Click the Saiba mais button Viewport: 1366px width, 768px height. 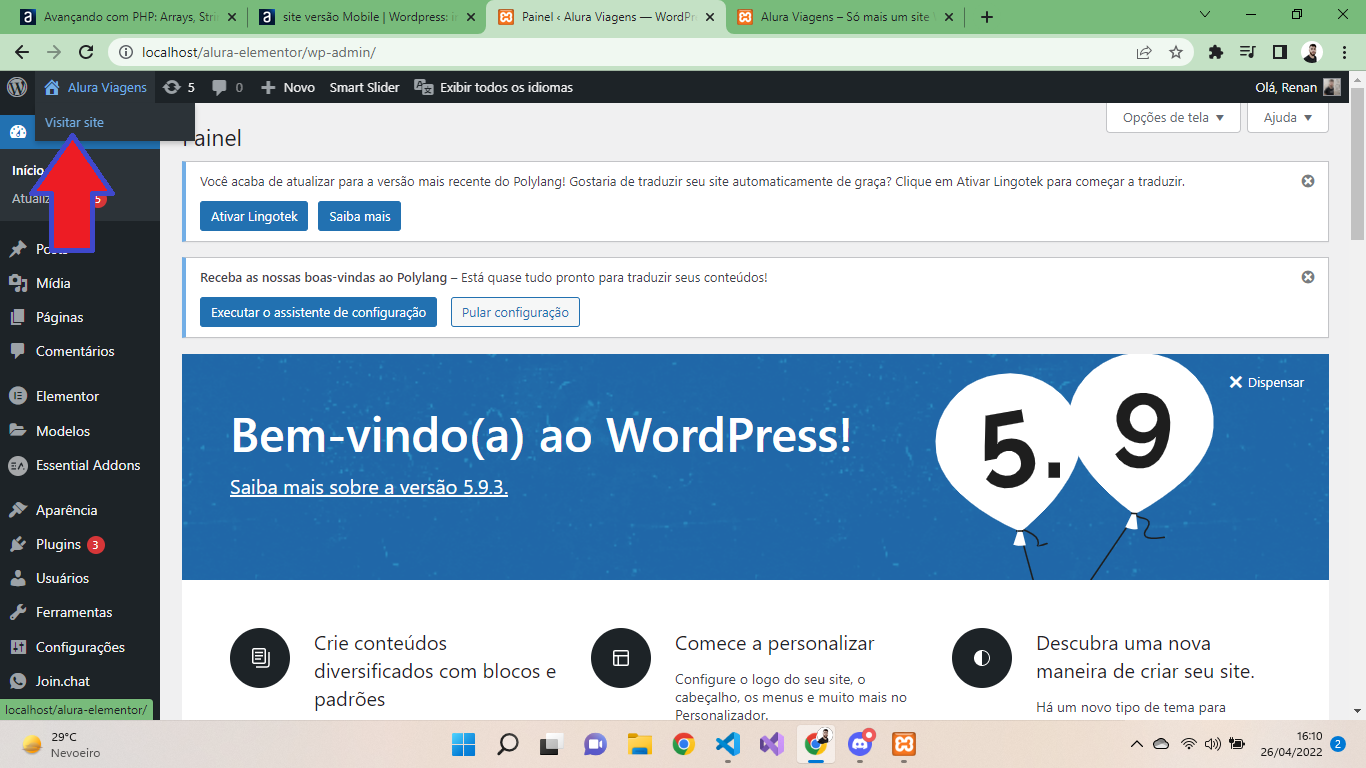click(x=360, y=216)
